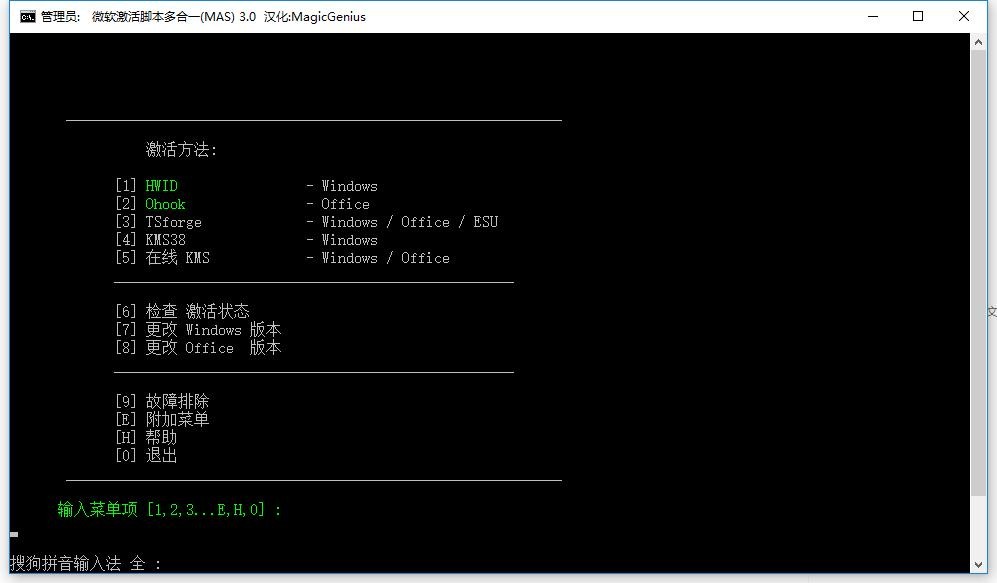
Task: Click the cmd icon in the title bar
Action: [x=27, y=17]
